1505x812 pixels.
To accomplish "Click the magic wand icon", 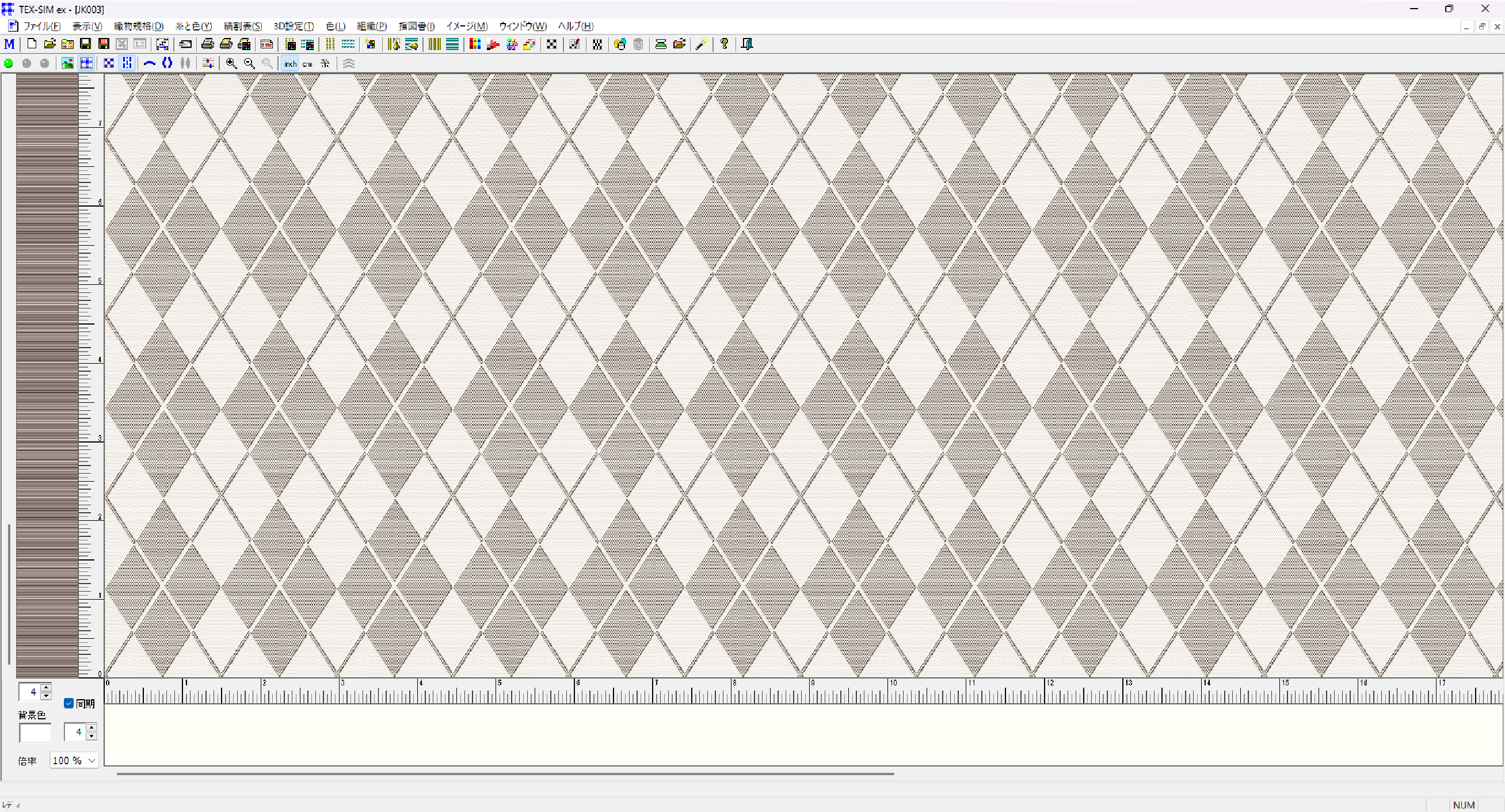I will coord(702,44).
